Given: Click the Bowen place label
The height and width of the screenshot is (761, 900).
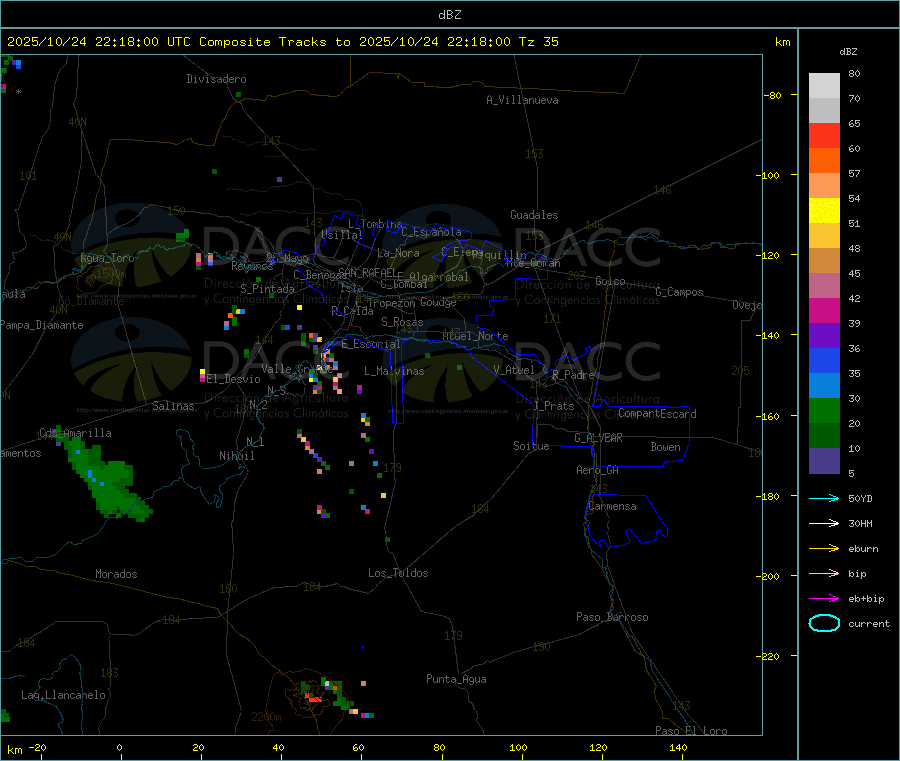Looking at the screenshot, I should coord(666,447).
